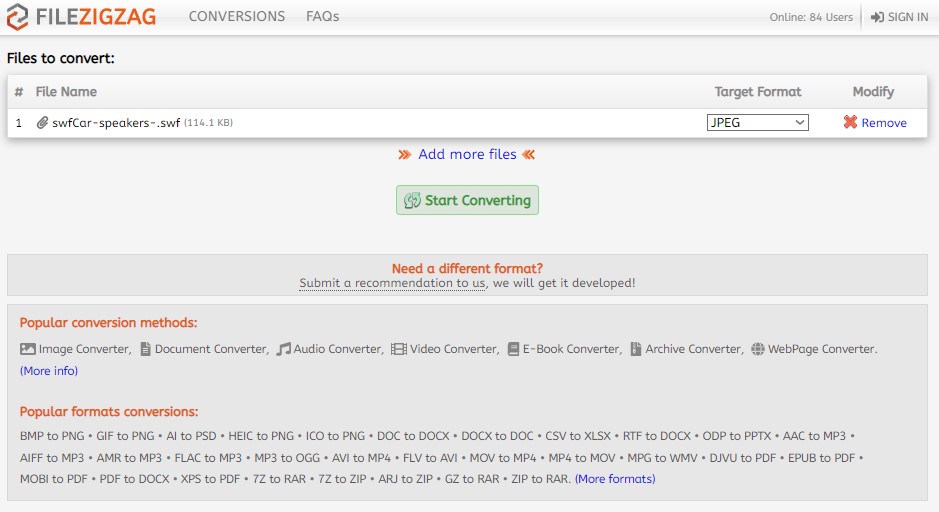Click the FileZigZag logo icon
Screen dimensions: 939x512
point(17,16)
